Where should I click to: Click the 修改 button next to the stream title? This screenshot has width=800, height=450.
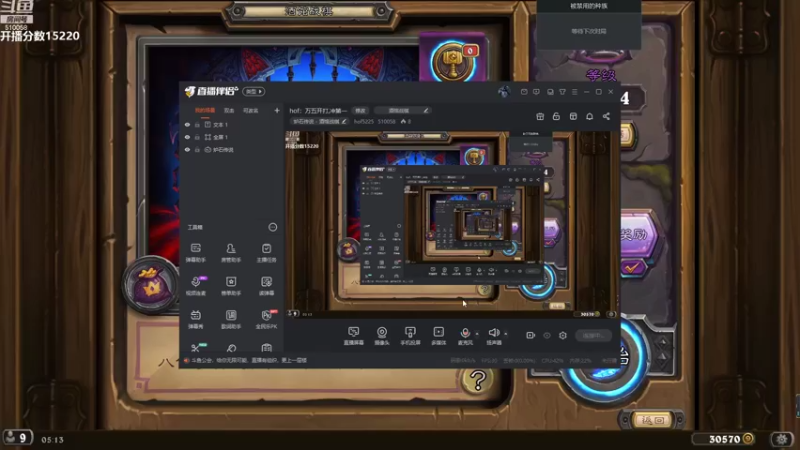click(x=360, y=110)
